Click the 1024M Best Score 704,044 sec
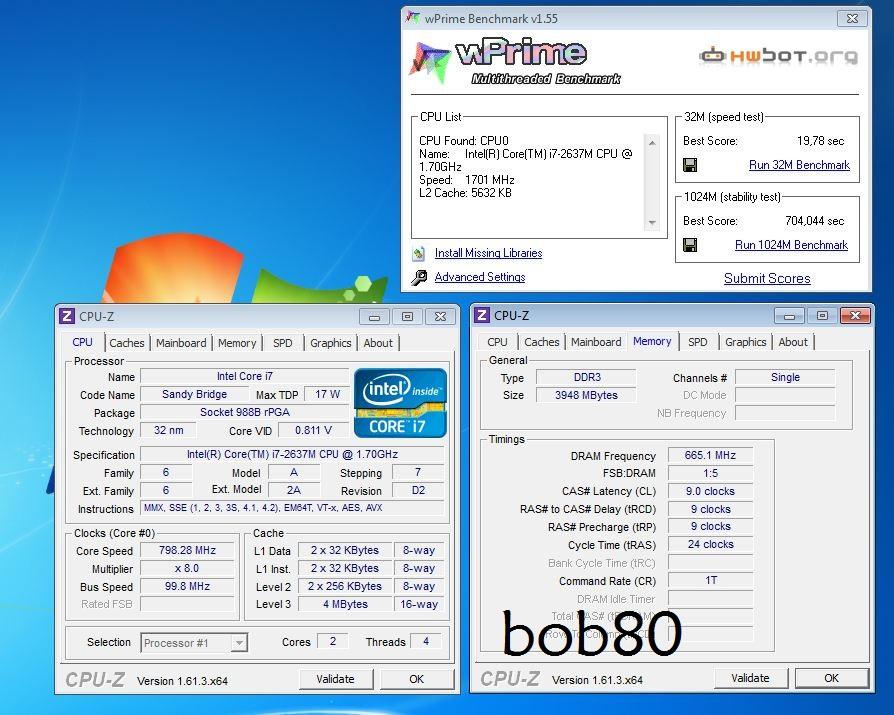The width and height of the screenshot is (894, 715). 815,221
